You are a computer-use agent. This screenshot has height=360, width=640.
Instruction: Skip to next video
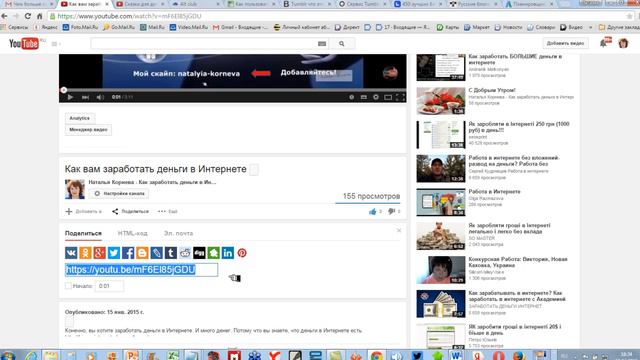coord(85,97)
